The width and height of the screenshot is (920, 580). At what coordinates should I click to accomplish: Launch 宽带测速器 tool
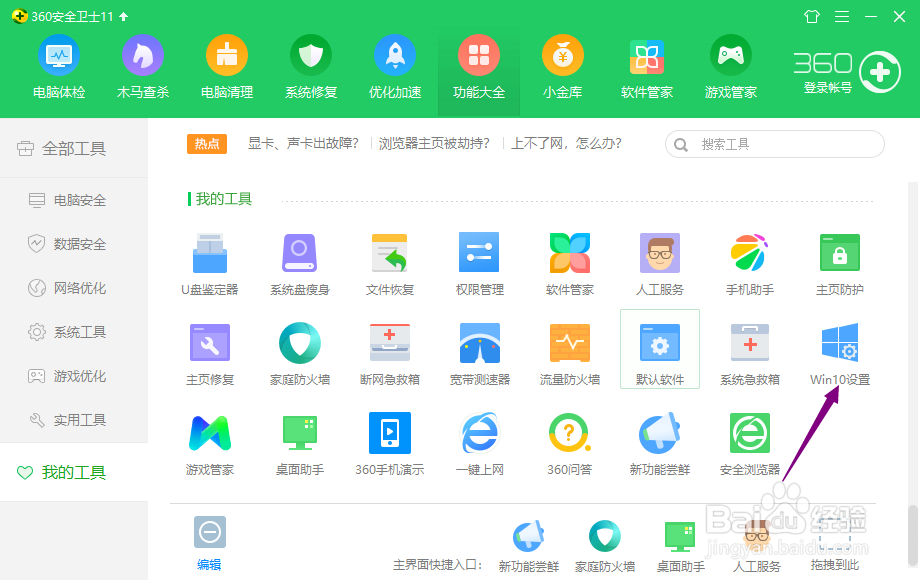pyautogui.click(x=479, y=354)
